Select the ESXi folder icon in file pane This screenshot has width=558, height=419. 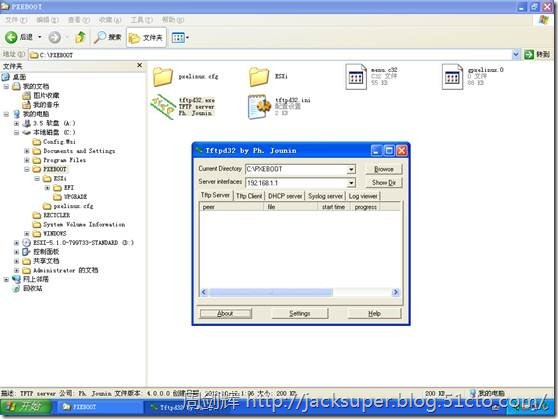(259, 76)
